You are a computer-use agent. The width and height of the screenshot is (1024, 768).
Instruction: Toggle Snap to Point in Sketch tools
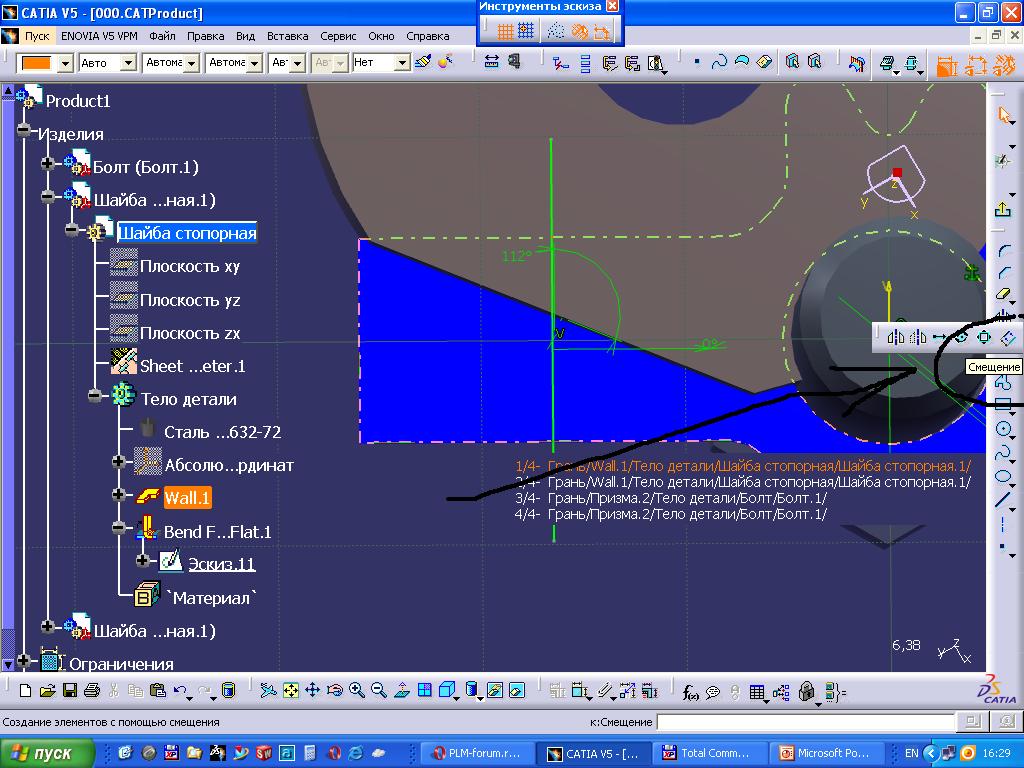[526, 31]
